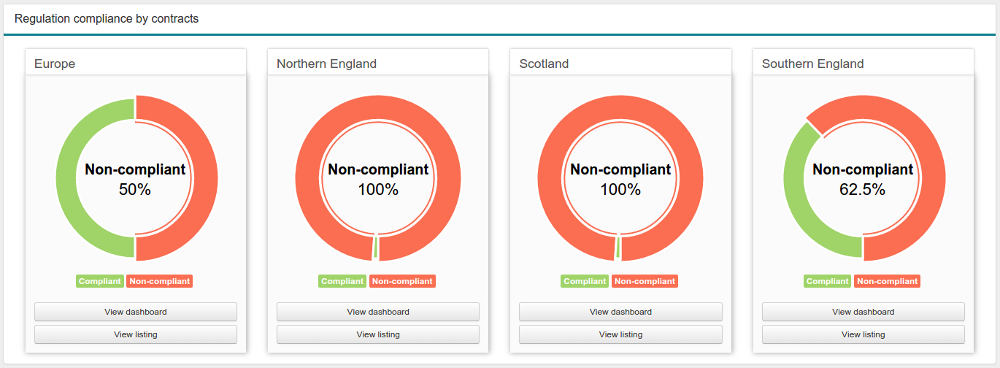
Task: Click the Regulation compliance by contracts heading
Action: tap(107, 19)
